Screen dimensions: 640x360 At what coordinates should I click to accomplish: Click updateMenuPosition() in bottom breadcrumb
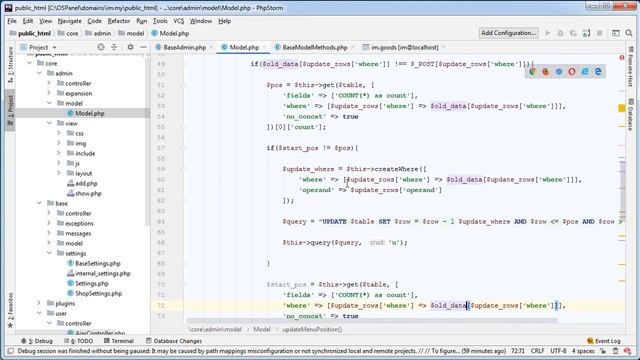coord(312,329)
